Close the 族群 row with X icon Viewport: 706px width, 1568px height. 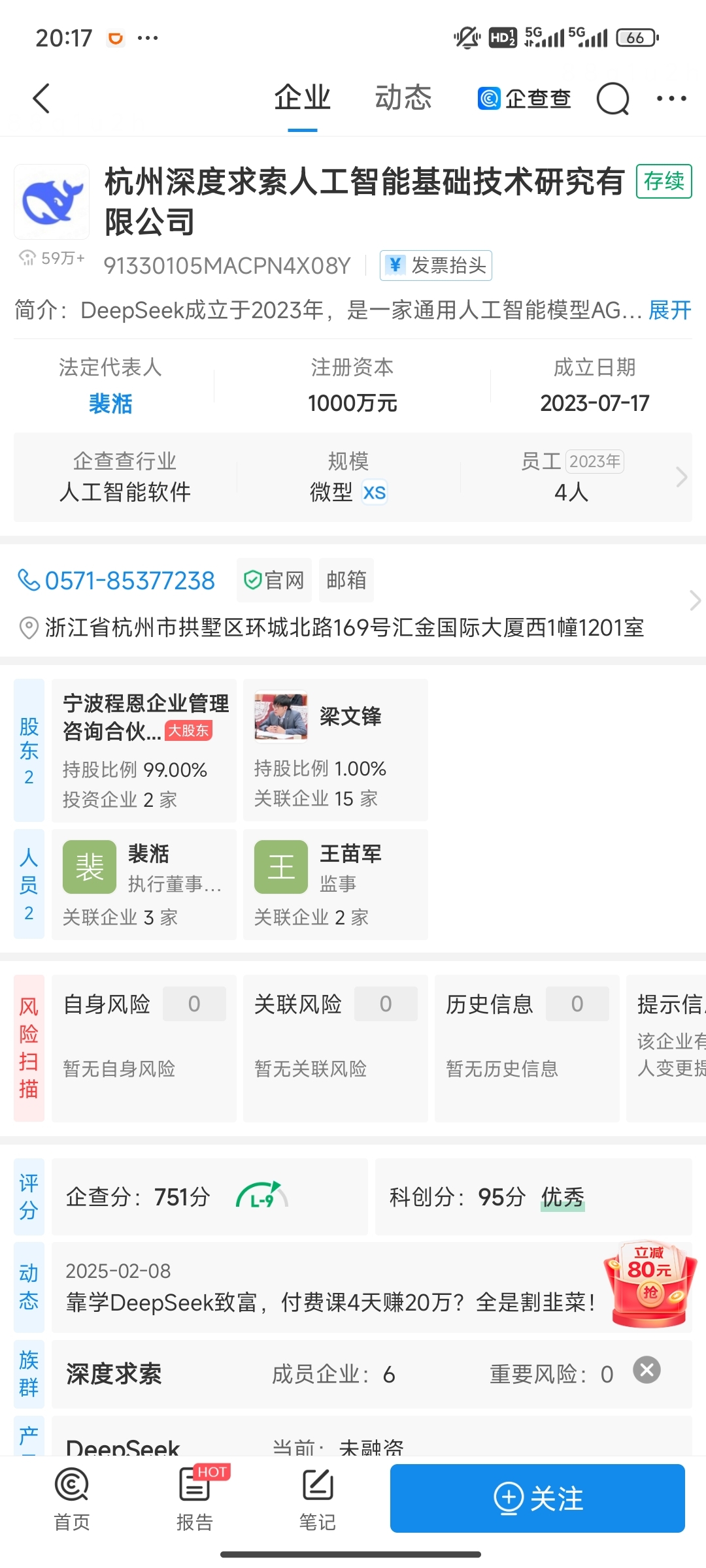(x=647, y=1370)
